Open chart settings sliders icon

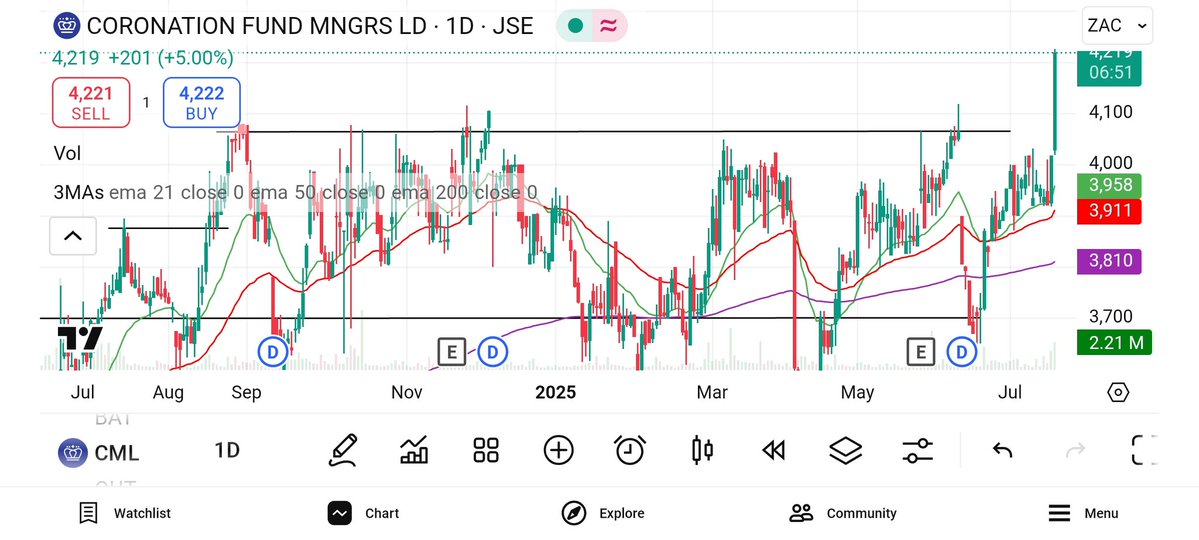point(918,450)
